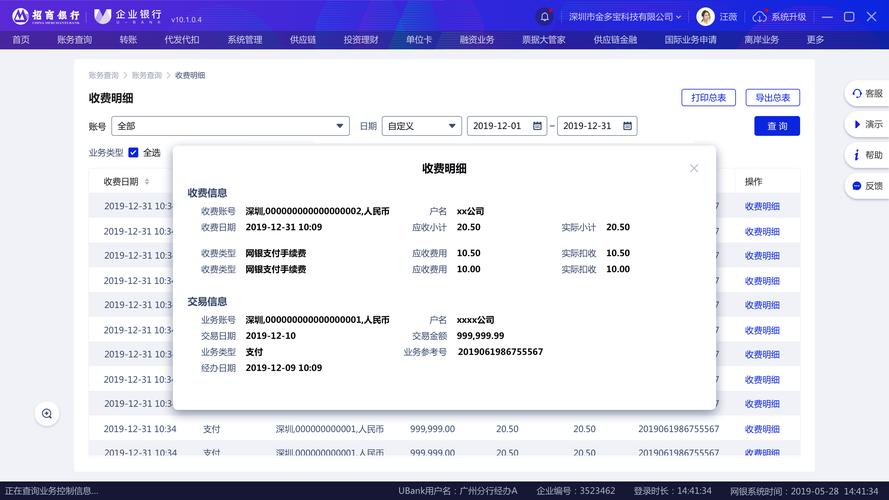Click 企业编号 3523462 in status bar

coord(575,491)
